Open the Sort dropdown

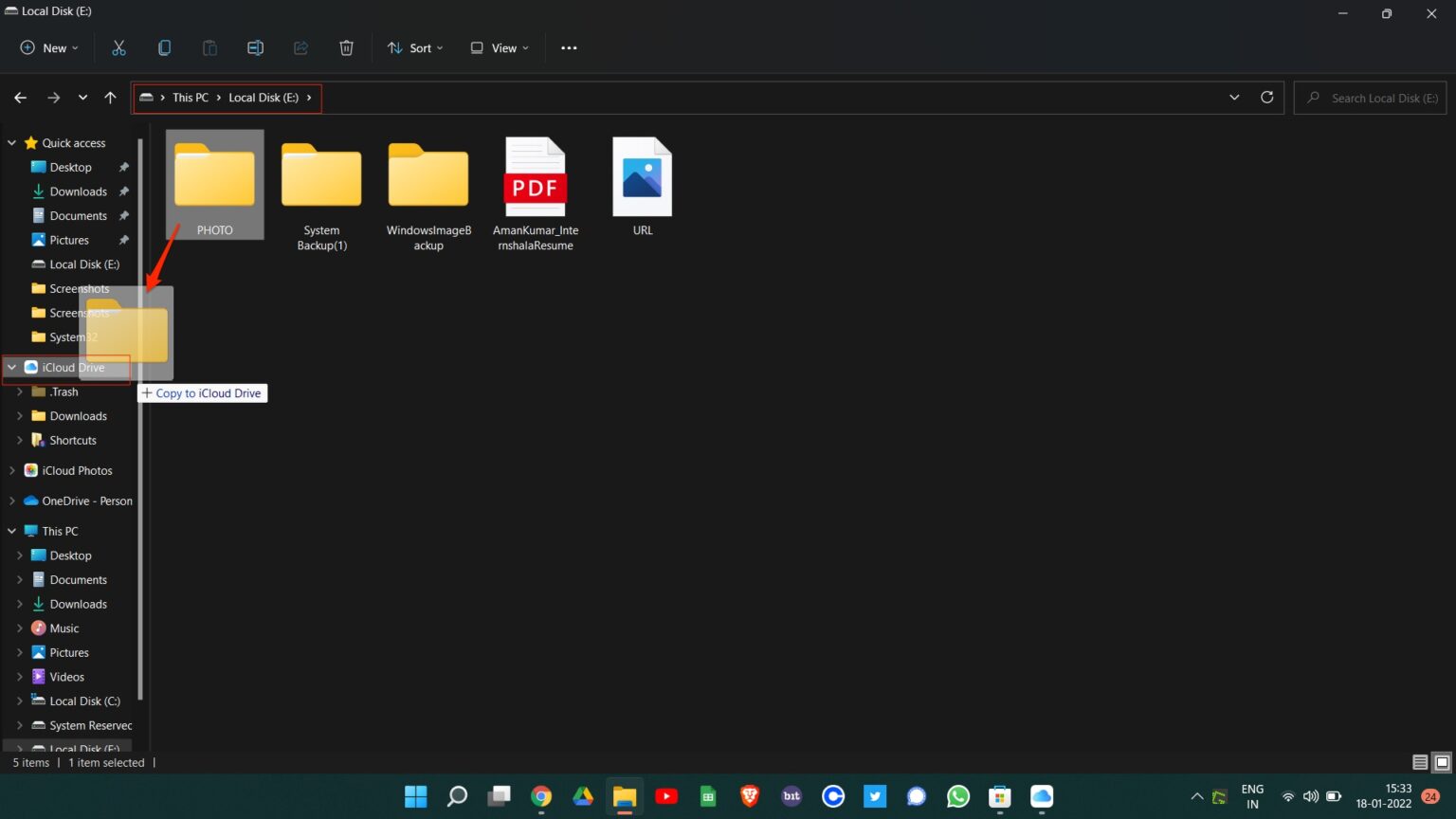click(x=415, y=47)
